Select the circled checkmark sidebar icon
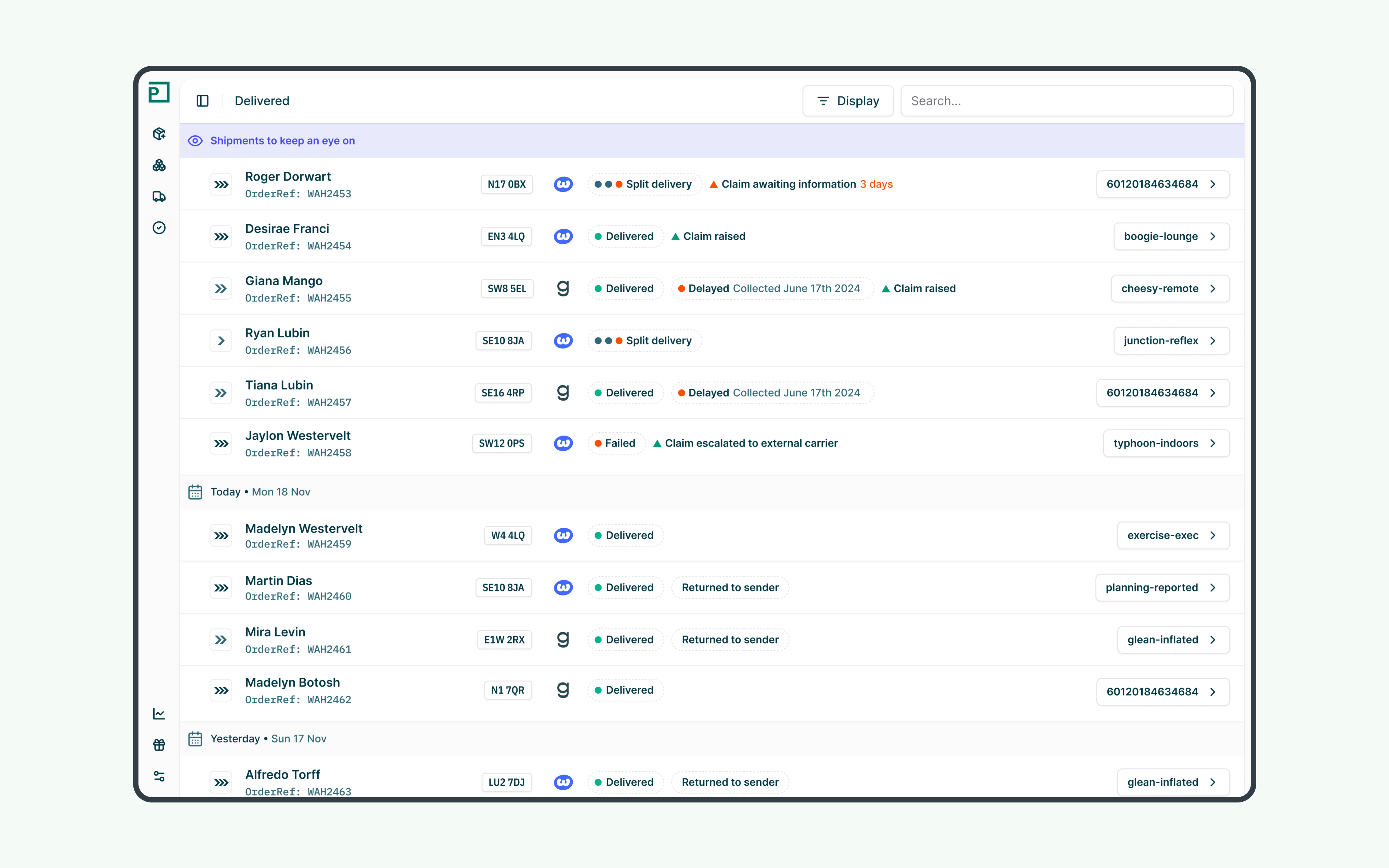 coord(159,228)
